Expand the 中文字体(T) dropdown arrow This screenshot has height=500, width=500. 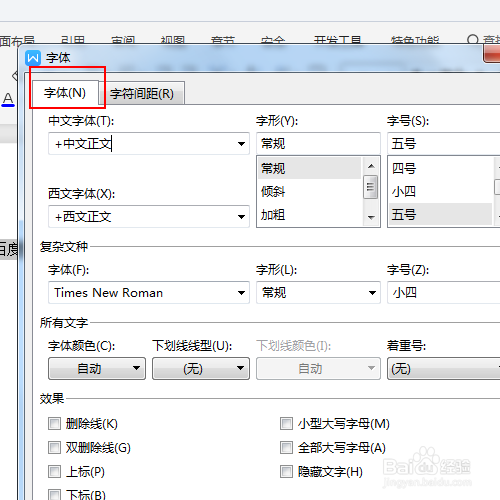click(x=241, y=144)
